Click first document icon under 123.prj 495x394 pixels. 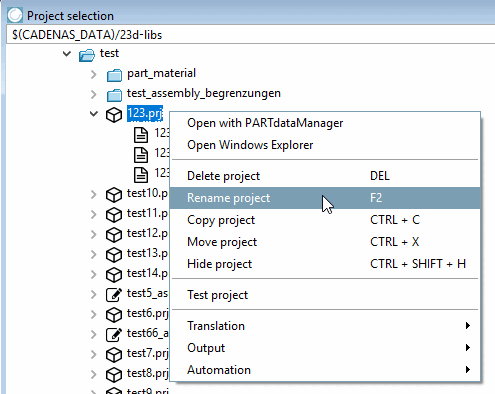(141, 135)
